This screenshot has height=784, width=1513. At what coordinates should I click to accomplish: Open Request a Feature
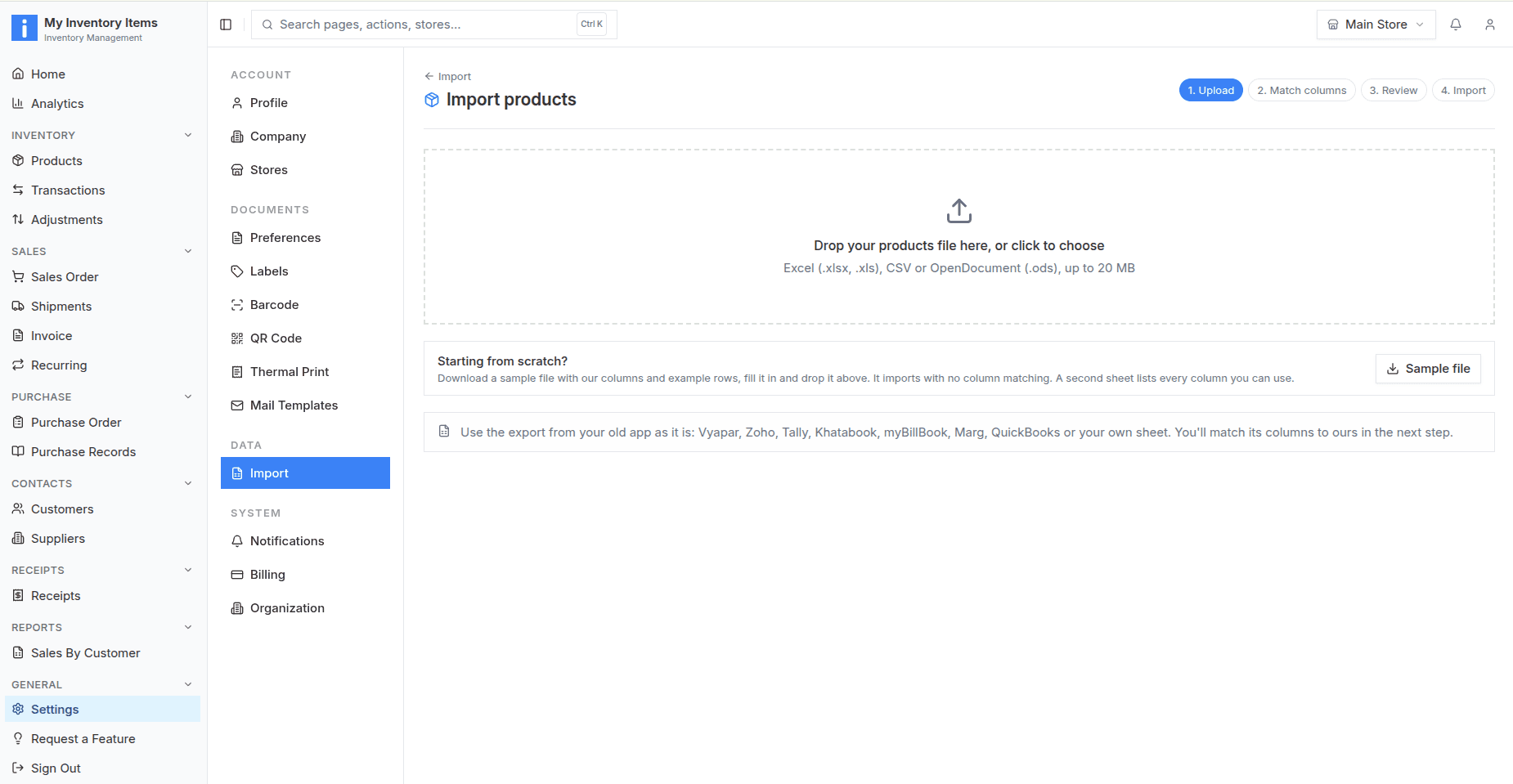click(x=102, y=739)
